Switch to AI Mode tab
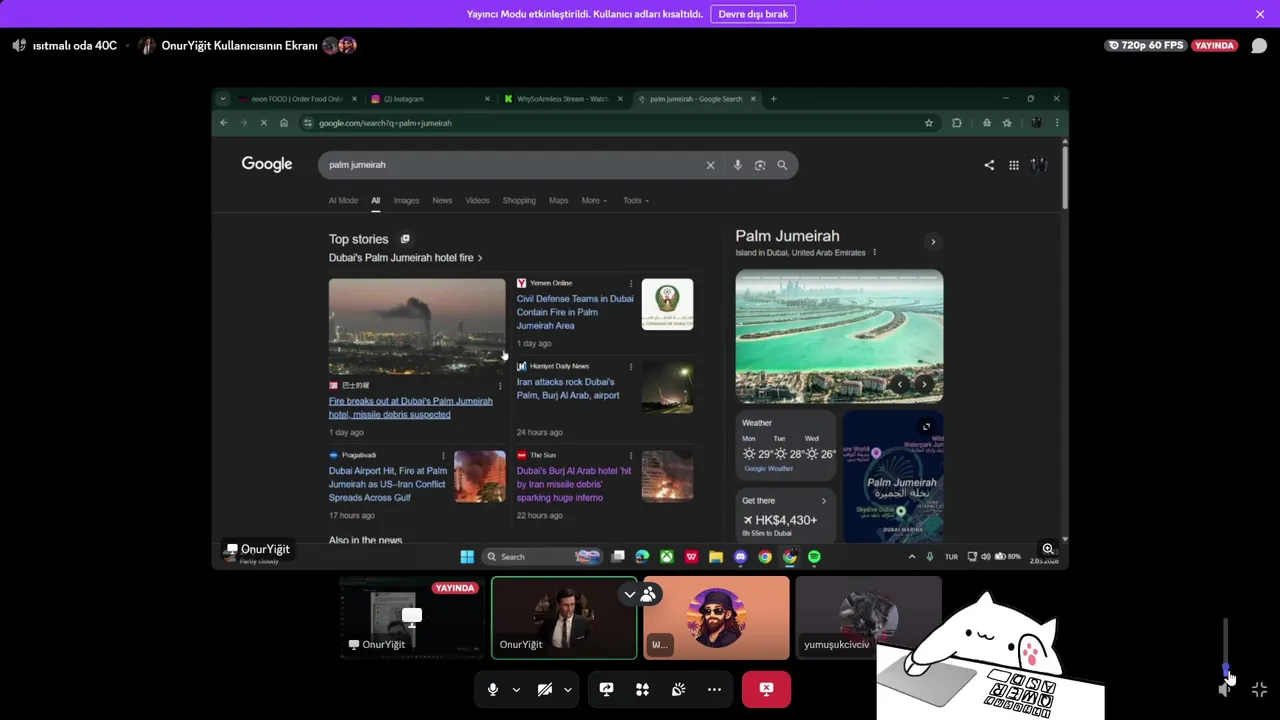Screen dimensions: 1280x720 click(x=343, y=200)
